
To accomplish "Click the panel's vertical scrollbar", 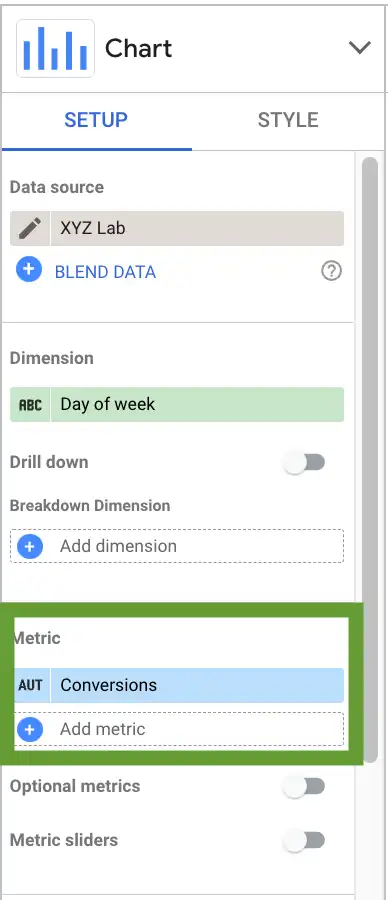I will coord(370,459).
